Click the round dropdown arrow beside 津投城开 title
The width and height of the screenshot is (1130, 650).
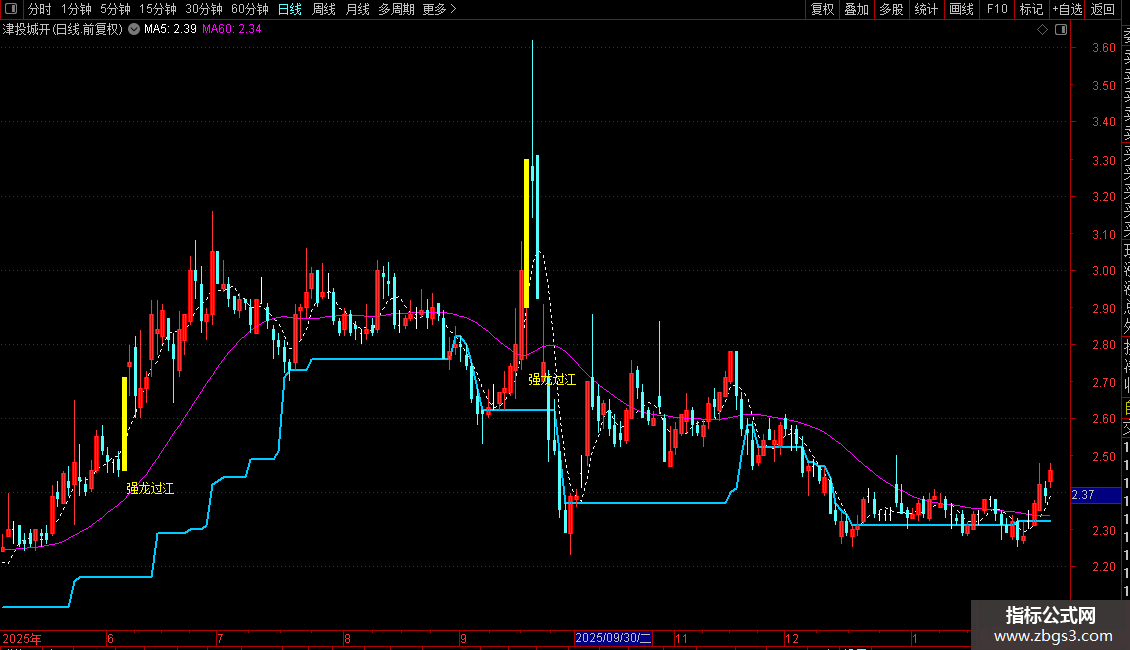134,29
